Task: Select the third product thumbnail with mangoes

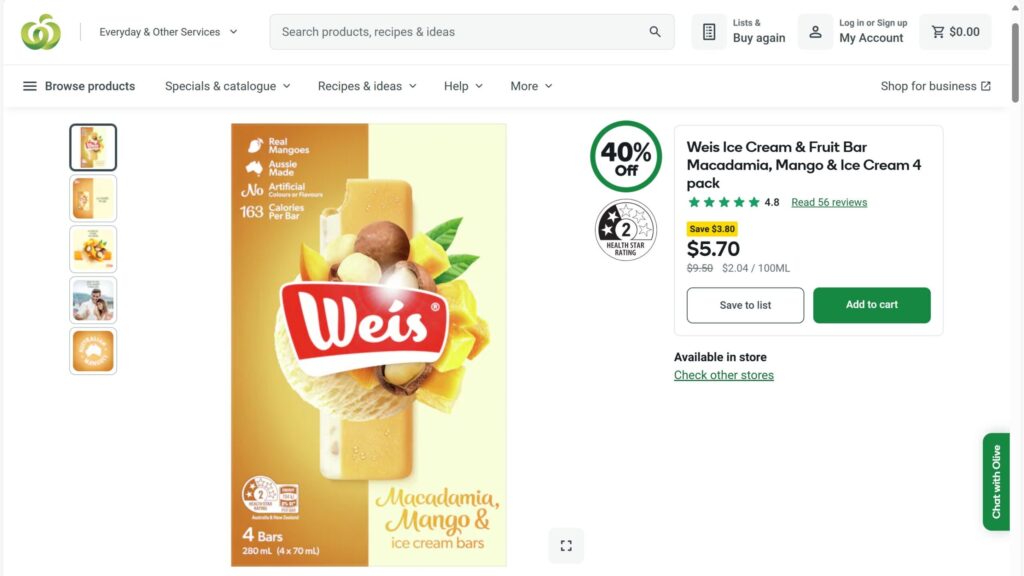Action: point(93,249)
